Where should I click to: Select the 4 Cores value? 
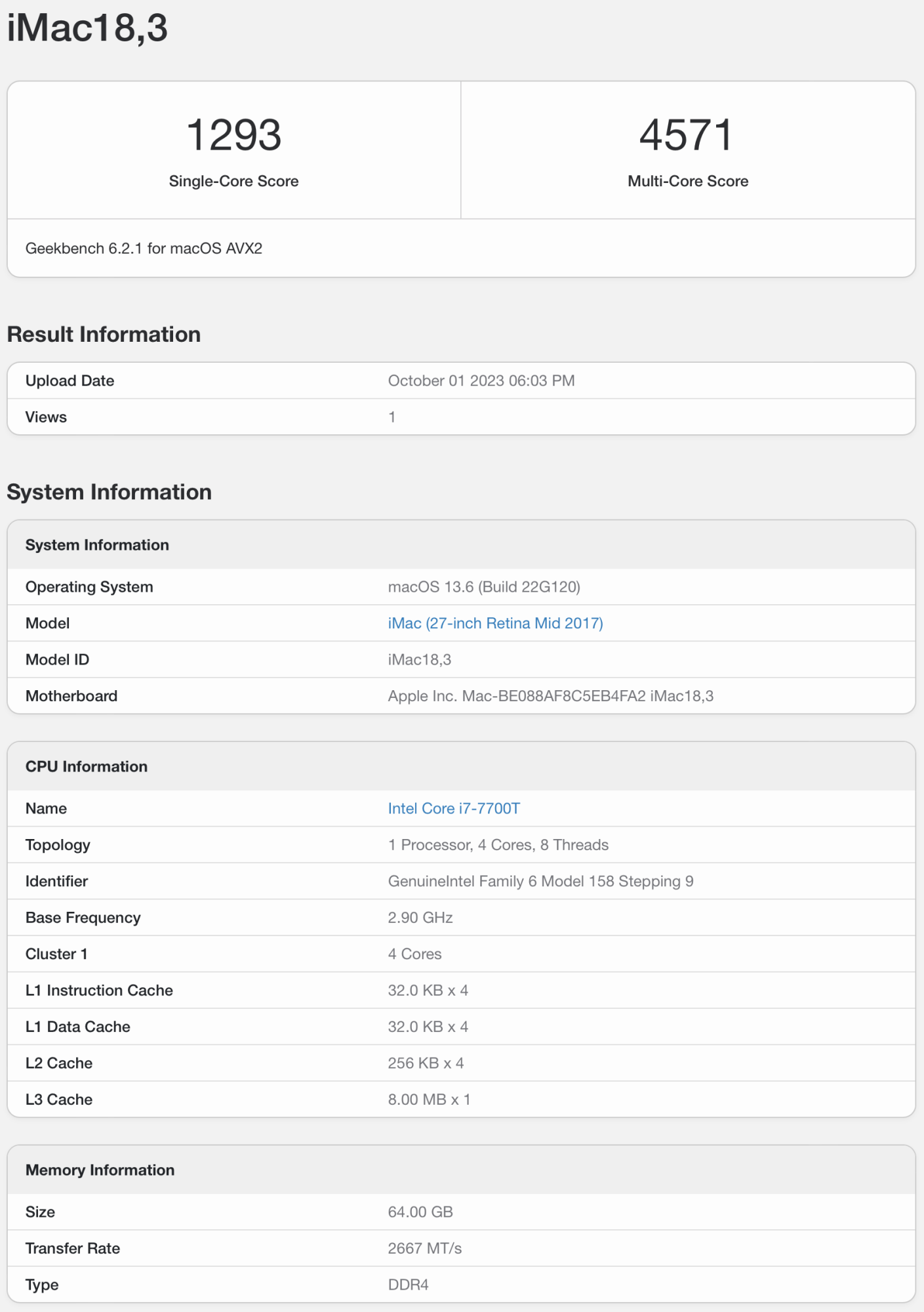click(x=415, y=954)
